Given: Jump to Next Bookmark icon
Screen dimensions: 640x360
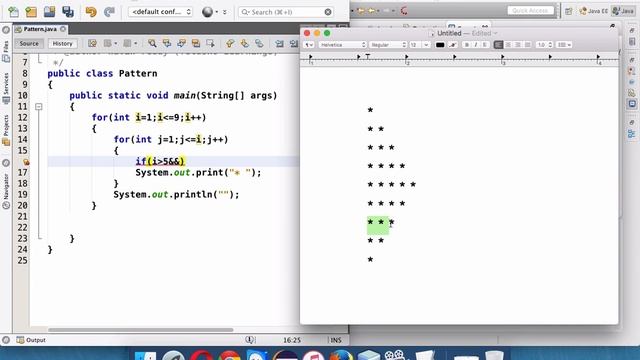Looking at the screenshot, I should tap(244, 43).
